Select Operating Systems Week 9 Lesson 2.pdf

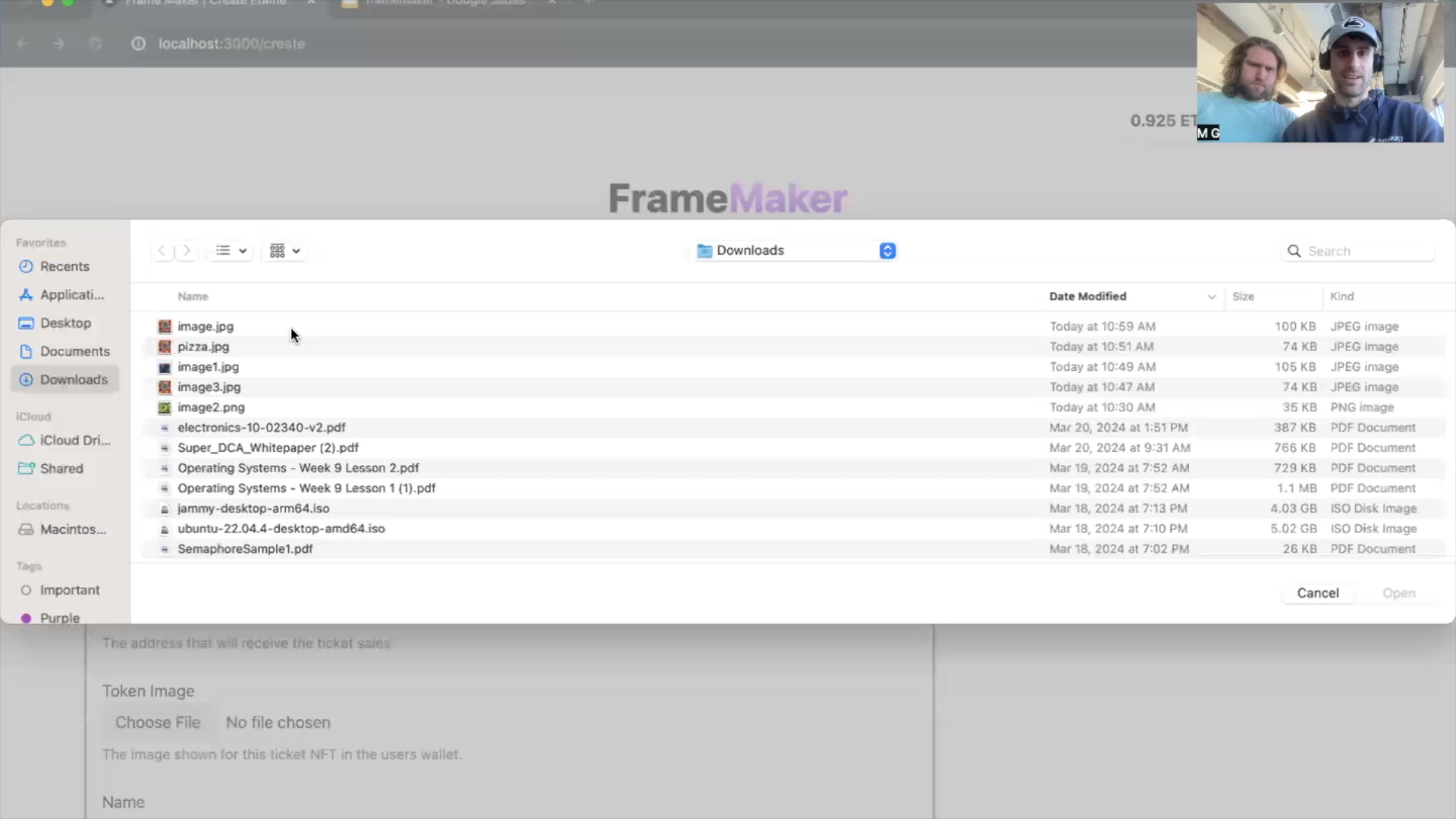pos(794,468)
